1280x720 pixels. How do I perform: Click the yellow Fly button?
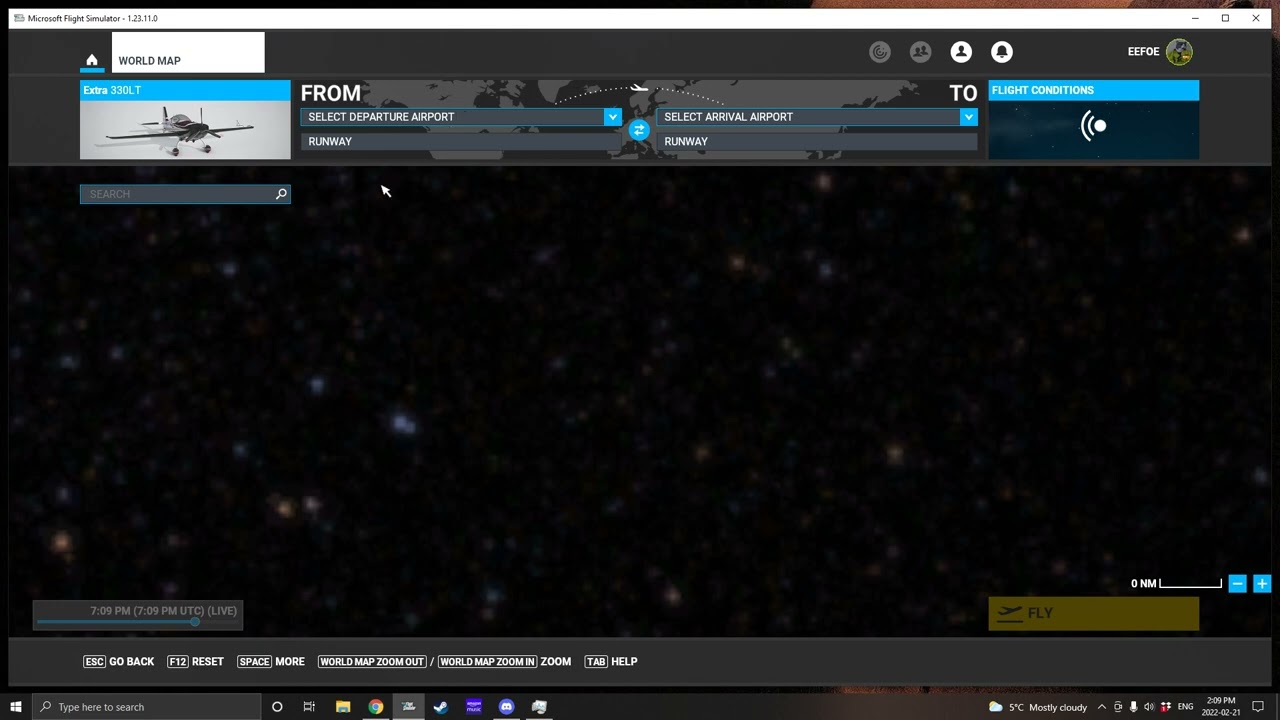[1093, 613]
